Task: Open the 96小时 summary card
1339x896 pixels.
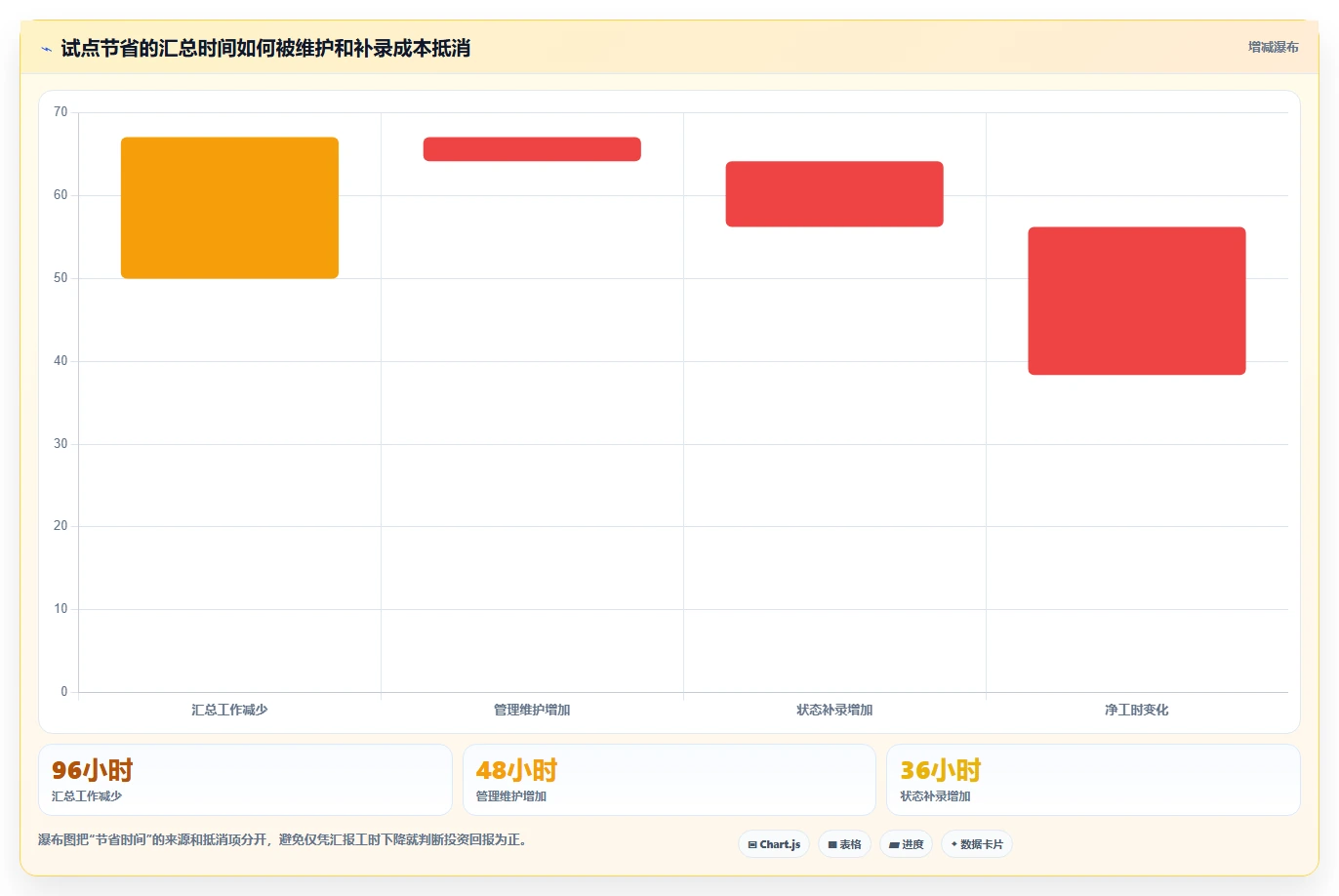Action: (x=245, y=780)
